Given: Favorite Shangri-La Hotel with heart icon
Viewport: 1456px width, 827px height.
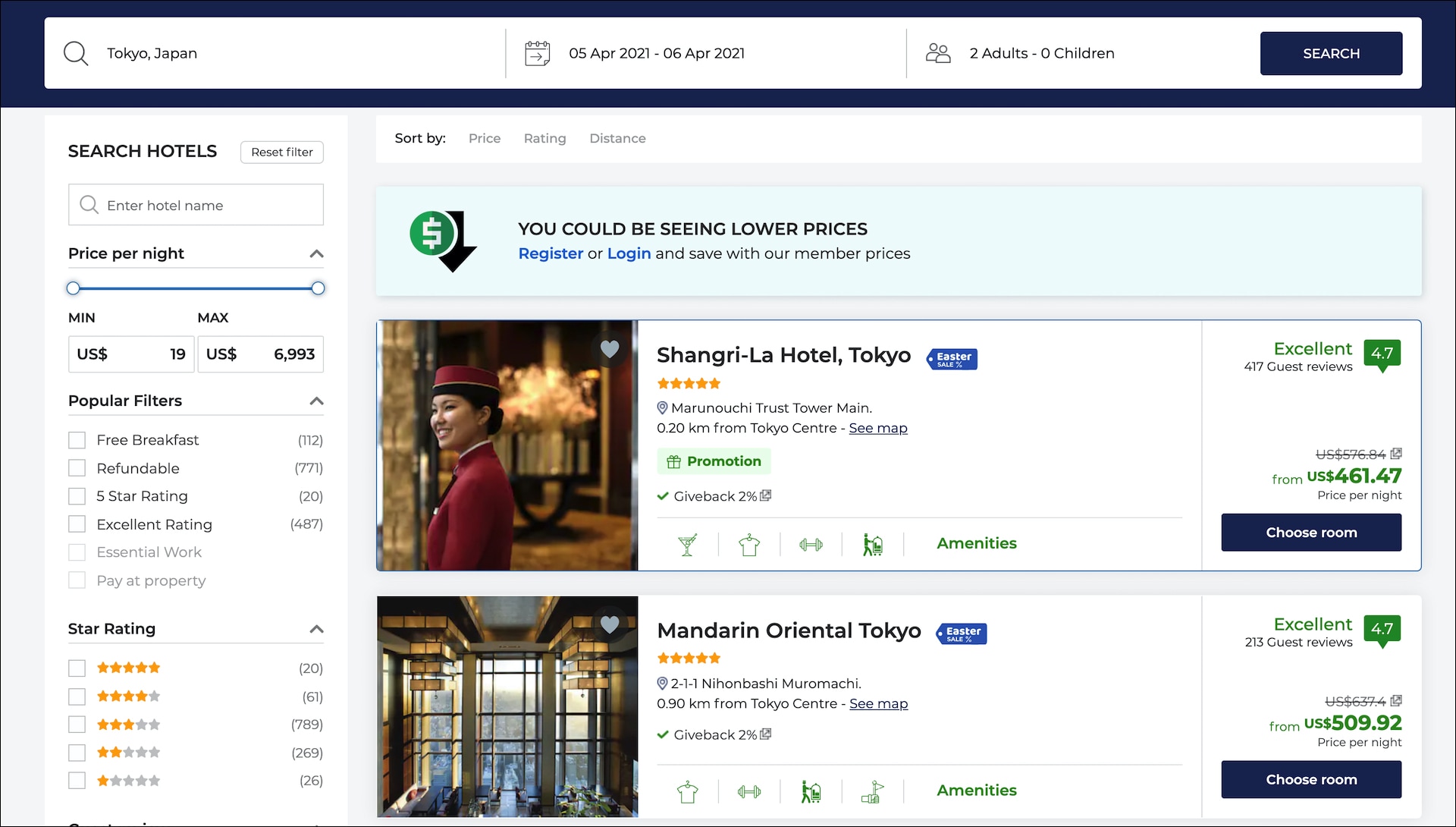Looking at the screenshot, I should pyautogui.click(x=610, y=349).
